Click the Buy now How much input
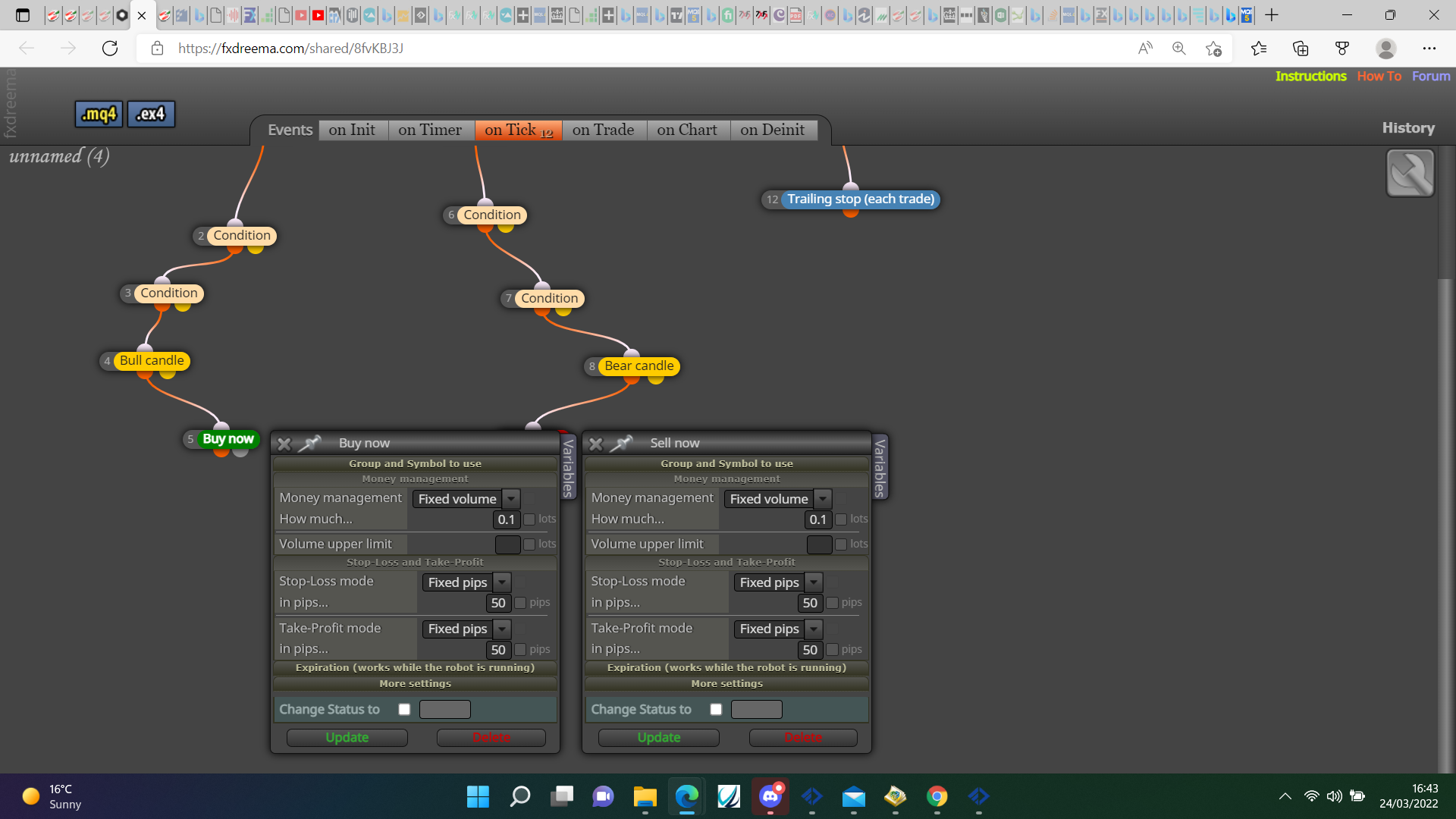Screen dimensions: 1456x819 tap(506, 519)
